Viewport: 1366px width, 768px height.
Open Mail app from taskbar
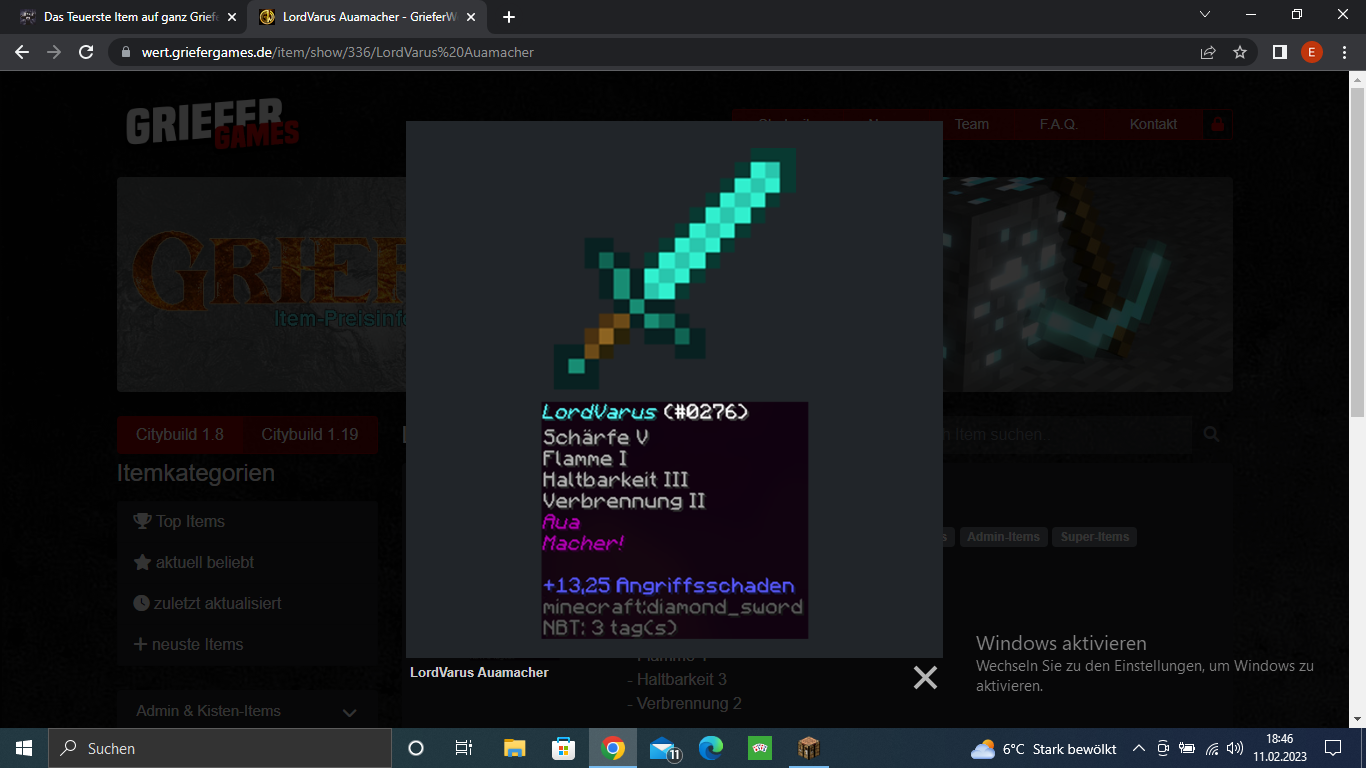[663, 748]
